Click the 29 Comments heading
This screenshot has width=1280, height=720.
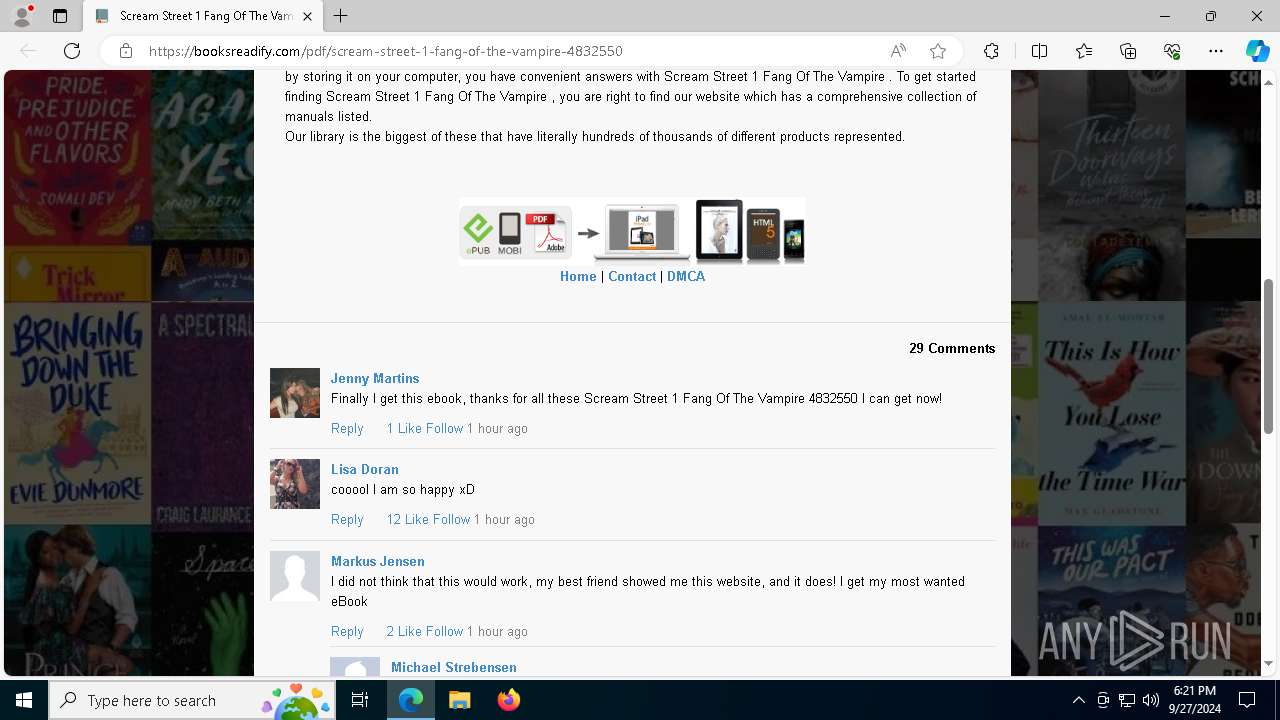[952, 348]
